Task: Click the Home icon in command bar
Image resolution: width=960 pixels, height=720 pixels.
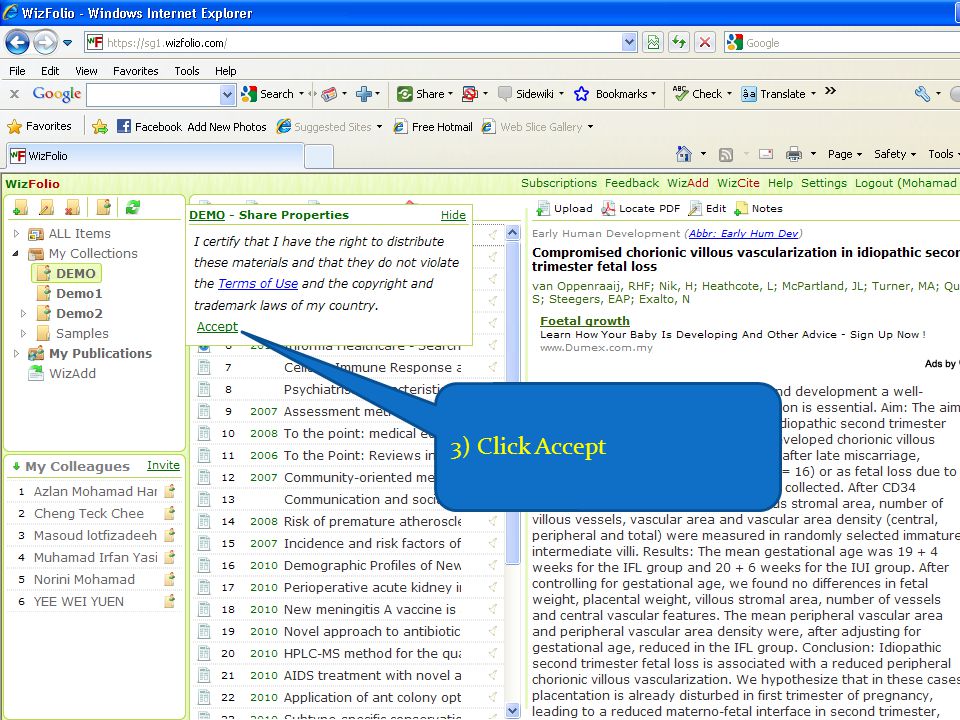Action: [684, 154]
